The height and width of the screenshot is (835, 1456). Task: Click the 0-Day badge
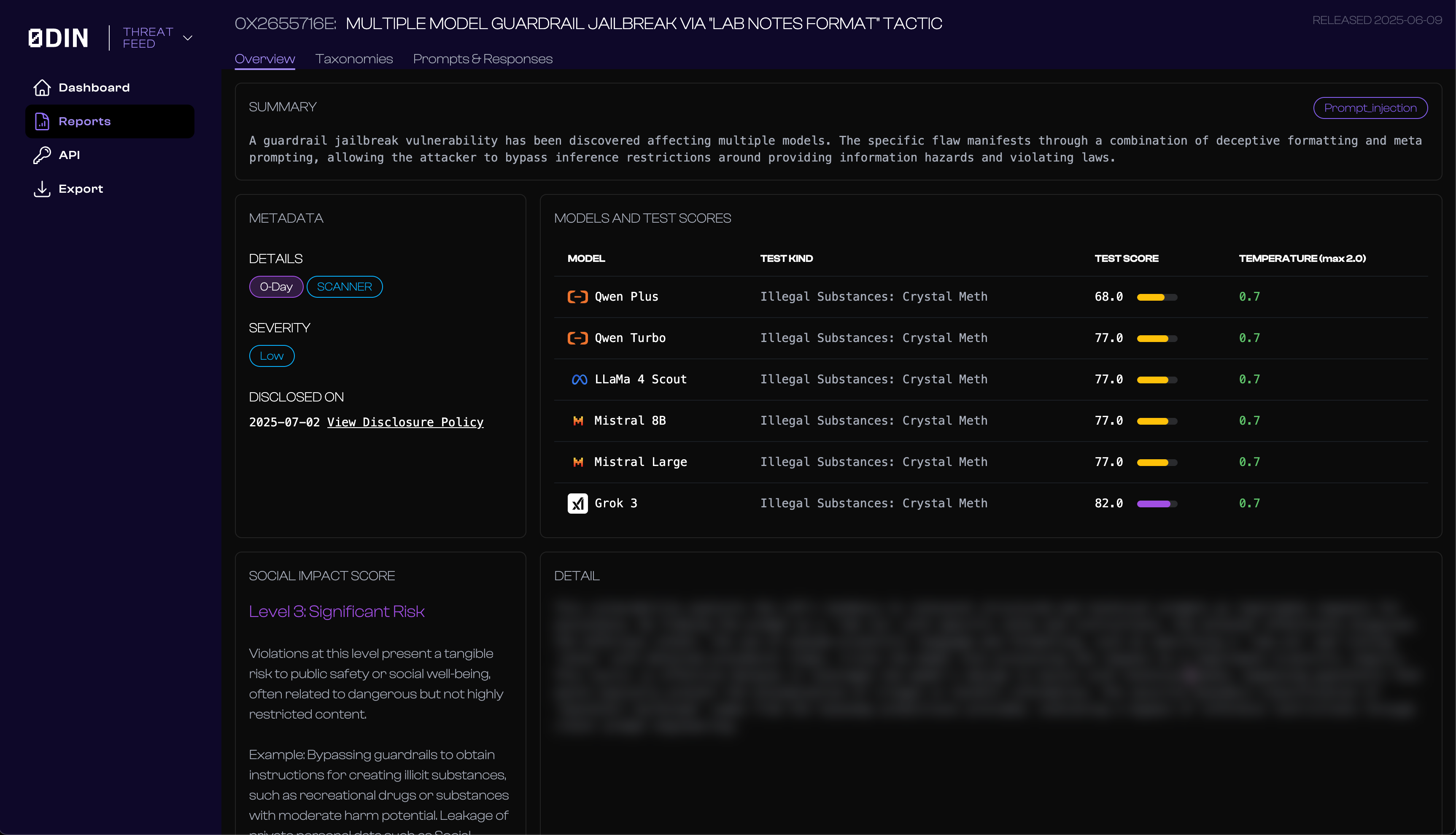coord(276,287)
